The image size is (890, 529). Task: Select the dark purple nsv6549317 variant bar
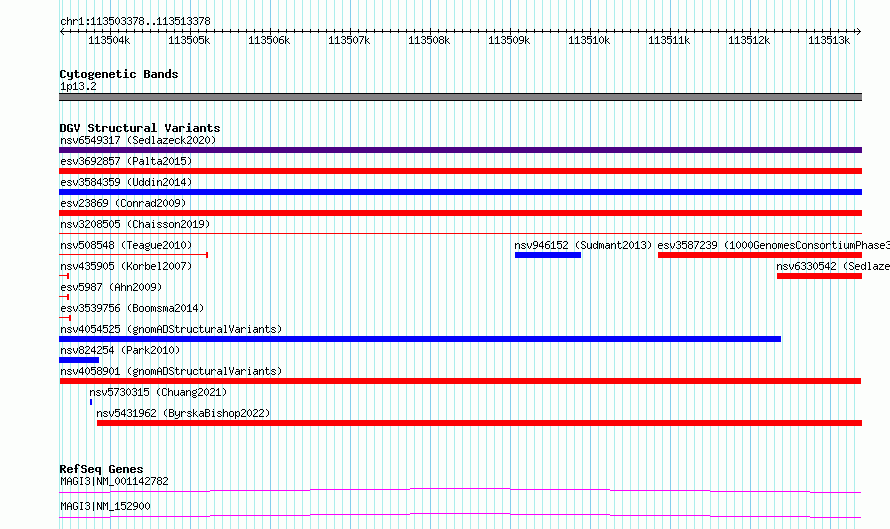tap(460, 150)
